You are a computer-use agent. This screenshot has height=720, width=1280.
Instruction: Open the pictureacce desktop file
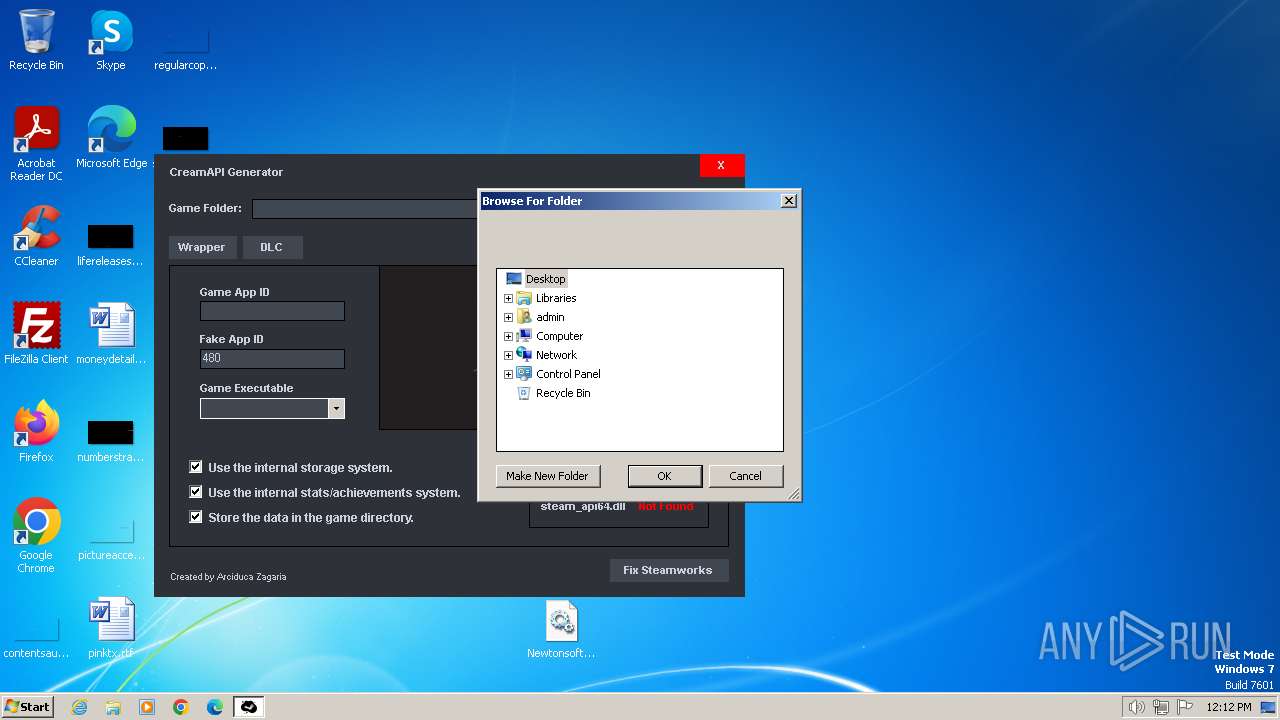111,538
